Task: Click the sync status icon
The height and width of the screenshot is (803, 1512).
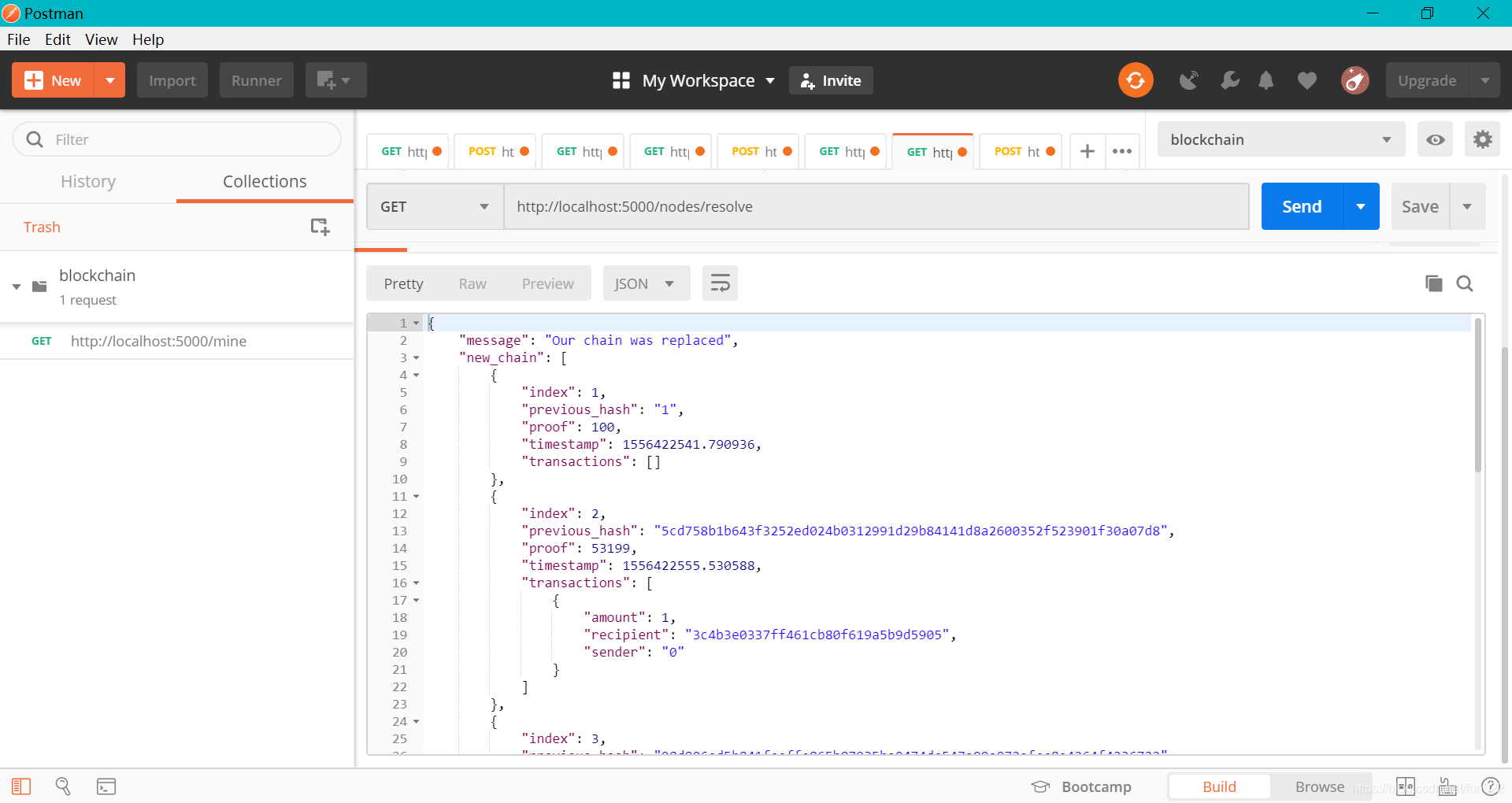Action: [1136, 80]
